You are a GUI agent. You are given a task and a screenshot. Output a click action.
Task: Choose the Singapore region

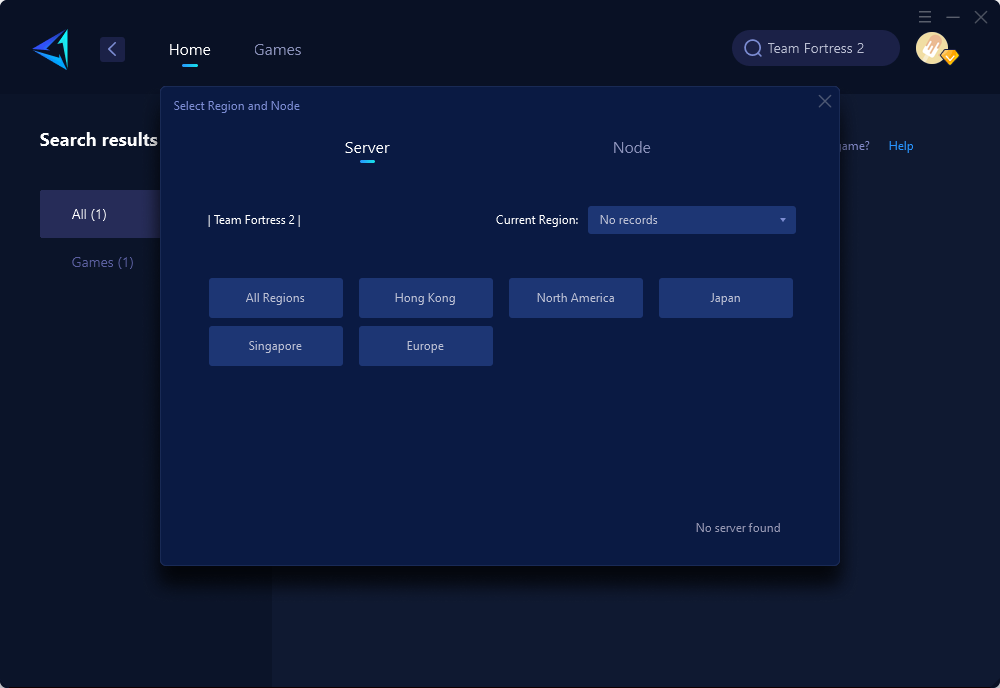[275, 346]
